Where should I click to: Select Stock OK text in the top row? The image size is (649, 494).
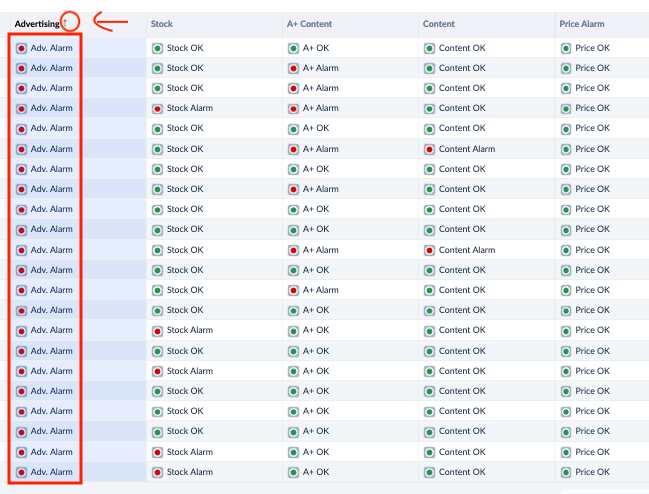[x=185, y=48]
